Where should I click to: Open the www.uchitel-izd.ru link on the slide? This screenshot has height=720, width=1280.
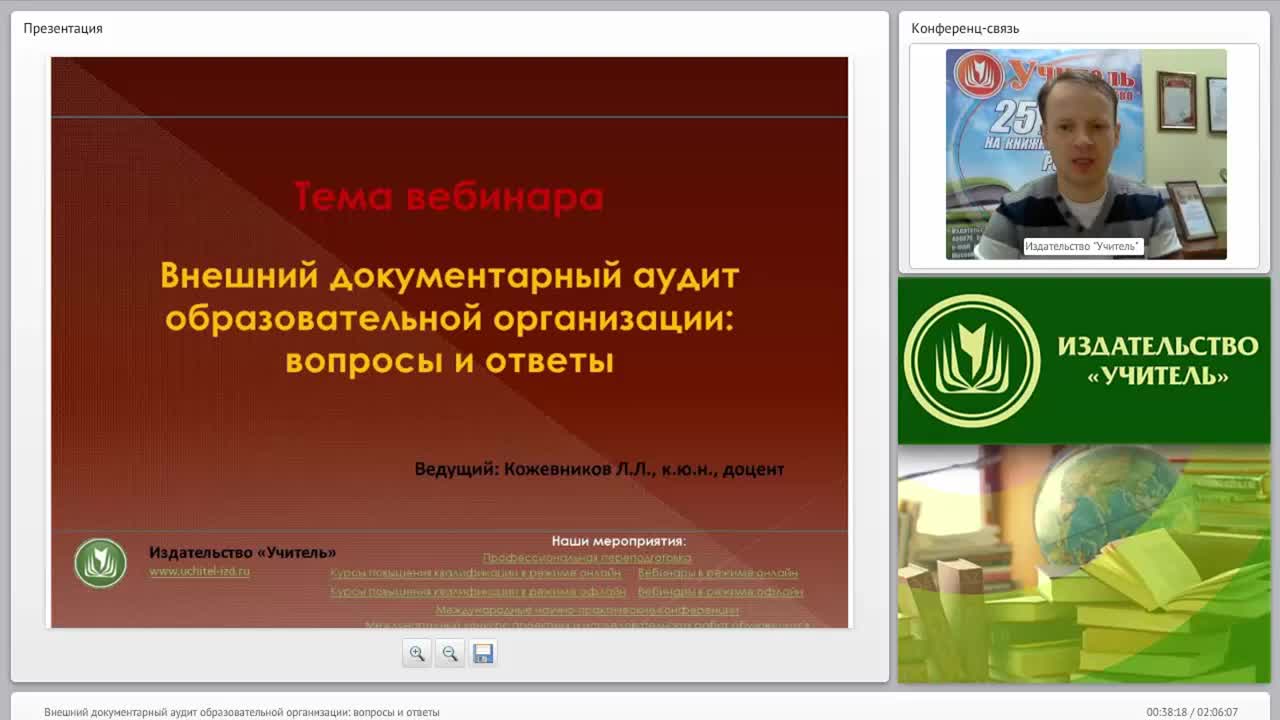click(x=199, y=571)
